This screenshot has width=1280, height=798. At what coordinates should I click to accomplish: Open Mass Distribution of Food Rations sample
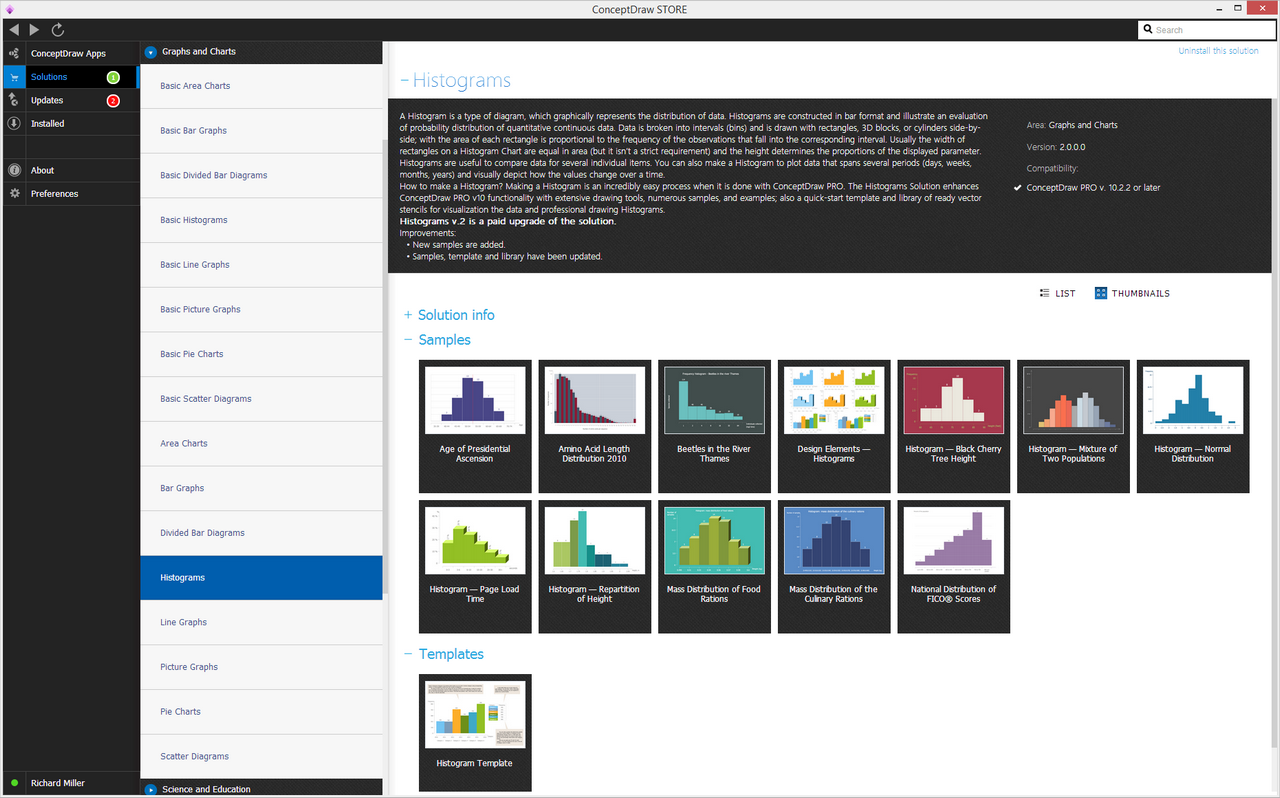coord(714,567)
